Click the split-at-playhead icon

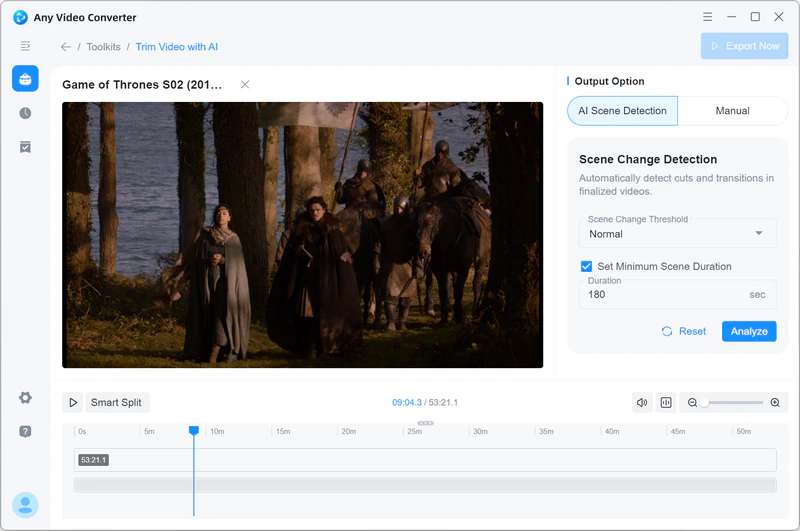[x=666, y=402]
